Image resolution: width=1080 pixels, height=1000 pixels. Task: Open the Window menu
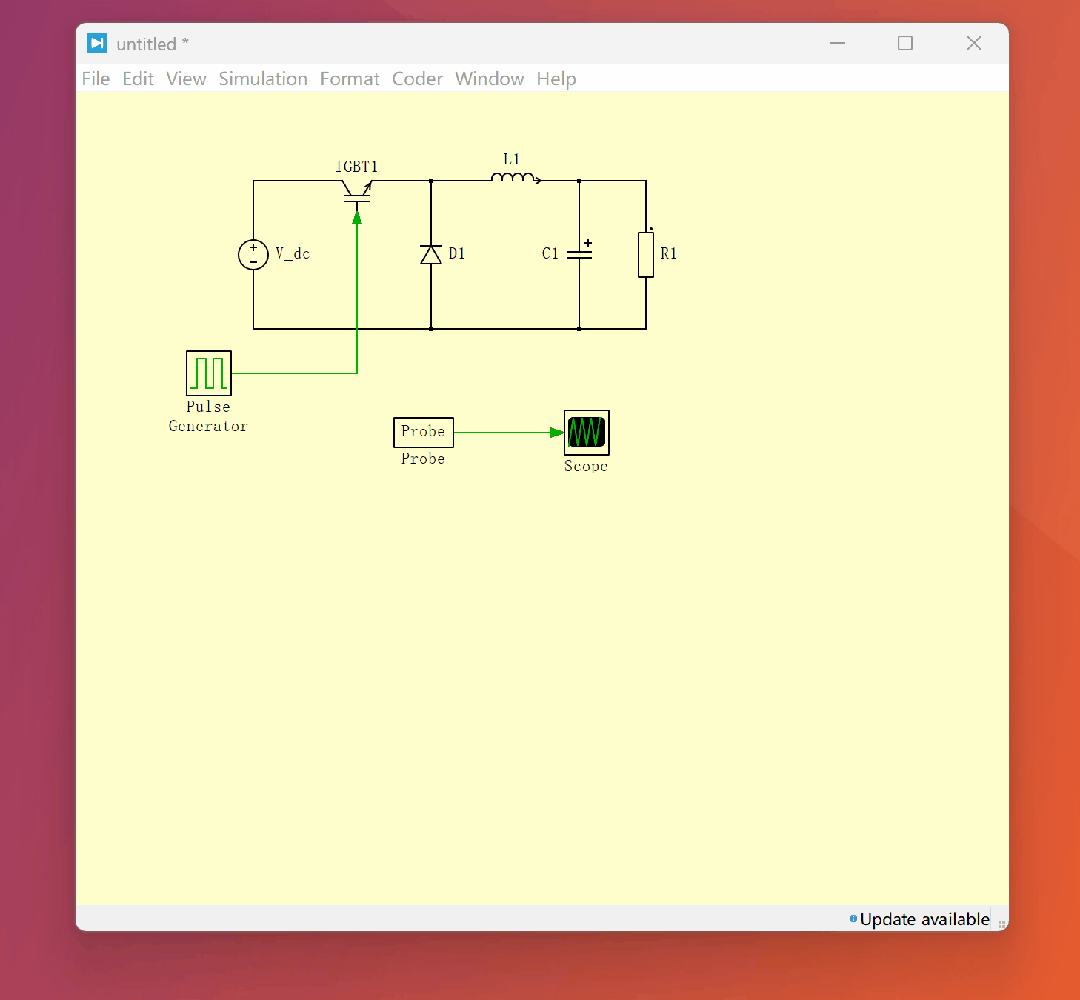(x=490, y=79)
